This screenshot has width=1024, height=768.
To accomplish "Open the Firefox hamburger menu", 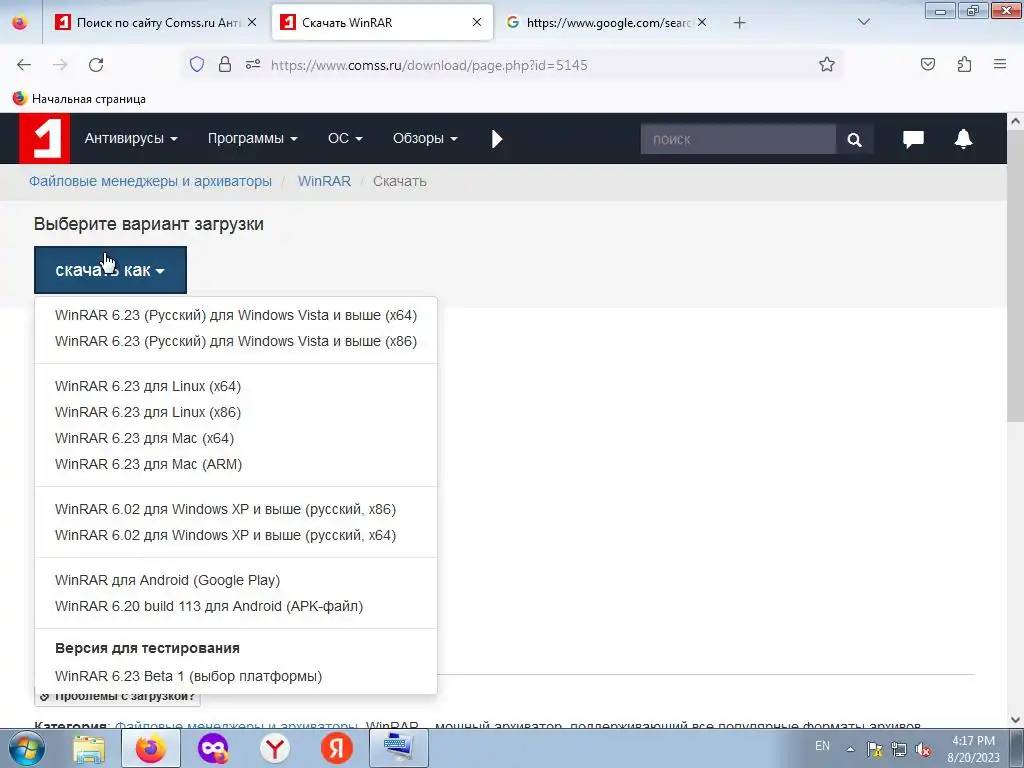I will 1000,64.
